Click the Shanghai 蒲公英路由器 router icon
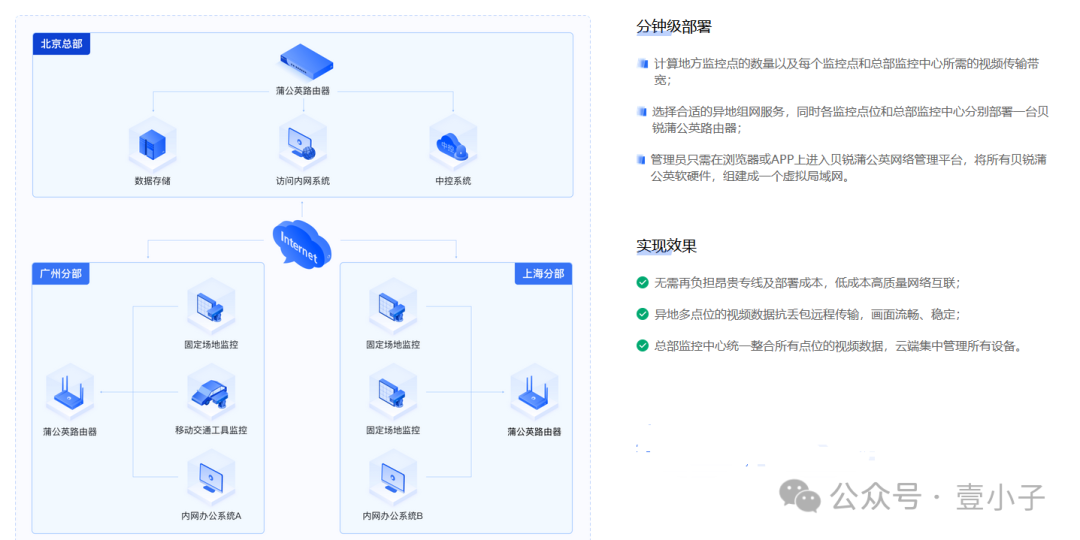Viewport: 1080px width, 540px height. click(x=533, y=393)
